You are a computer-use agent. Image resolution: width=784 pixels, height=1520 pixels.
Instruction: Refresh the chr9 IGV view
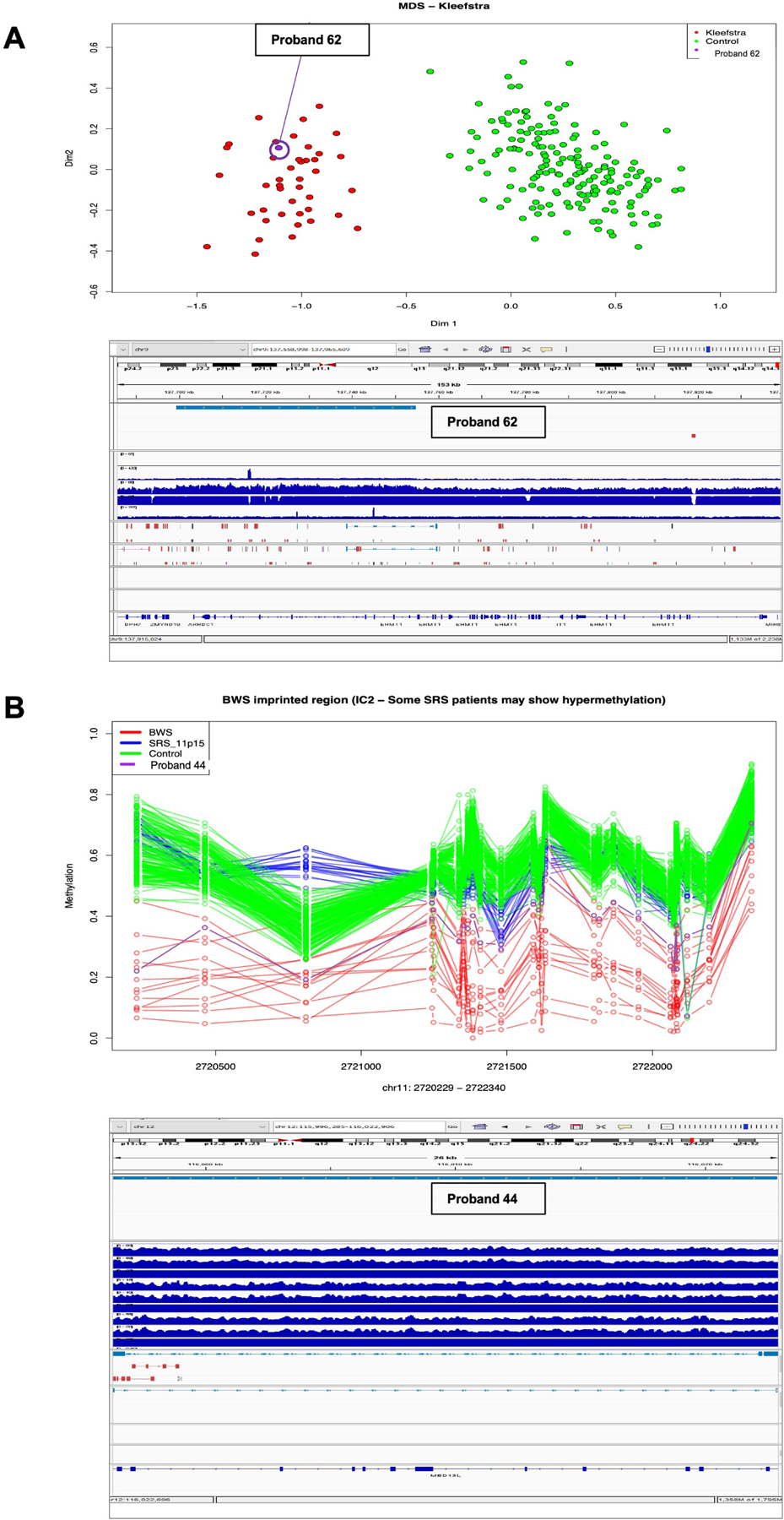[x=485, y=349]
